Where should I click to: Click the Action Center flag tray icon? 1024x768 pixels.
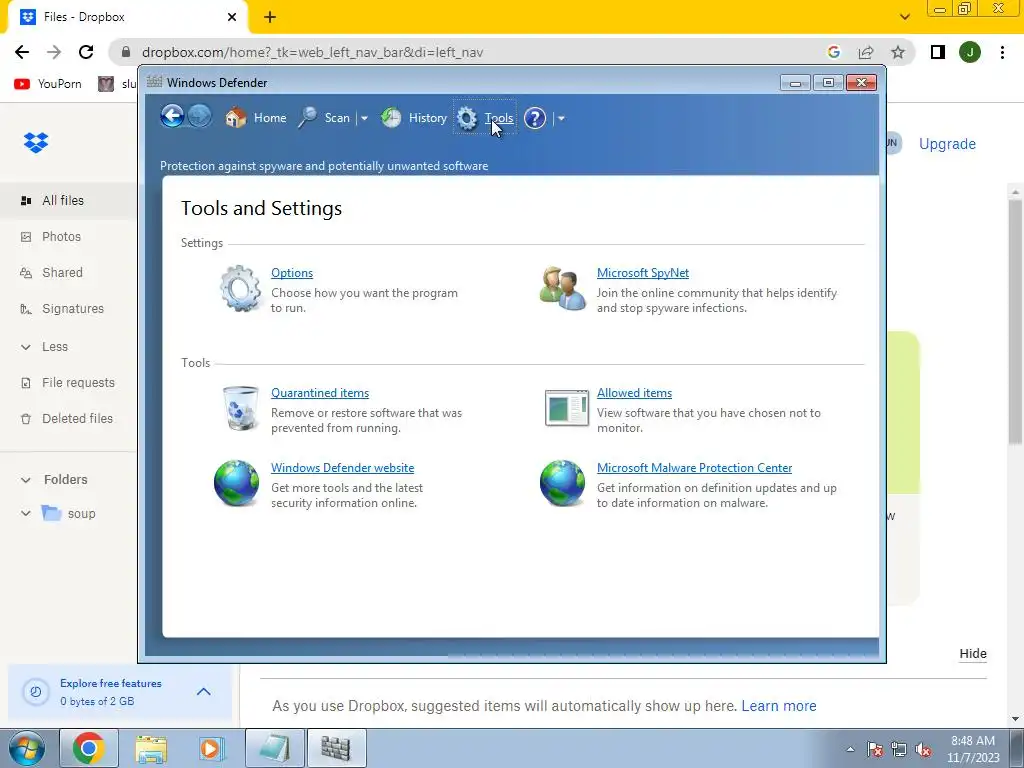[x=875, y=750]
